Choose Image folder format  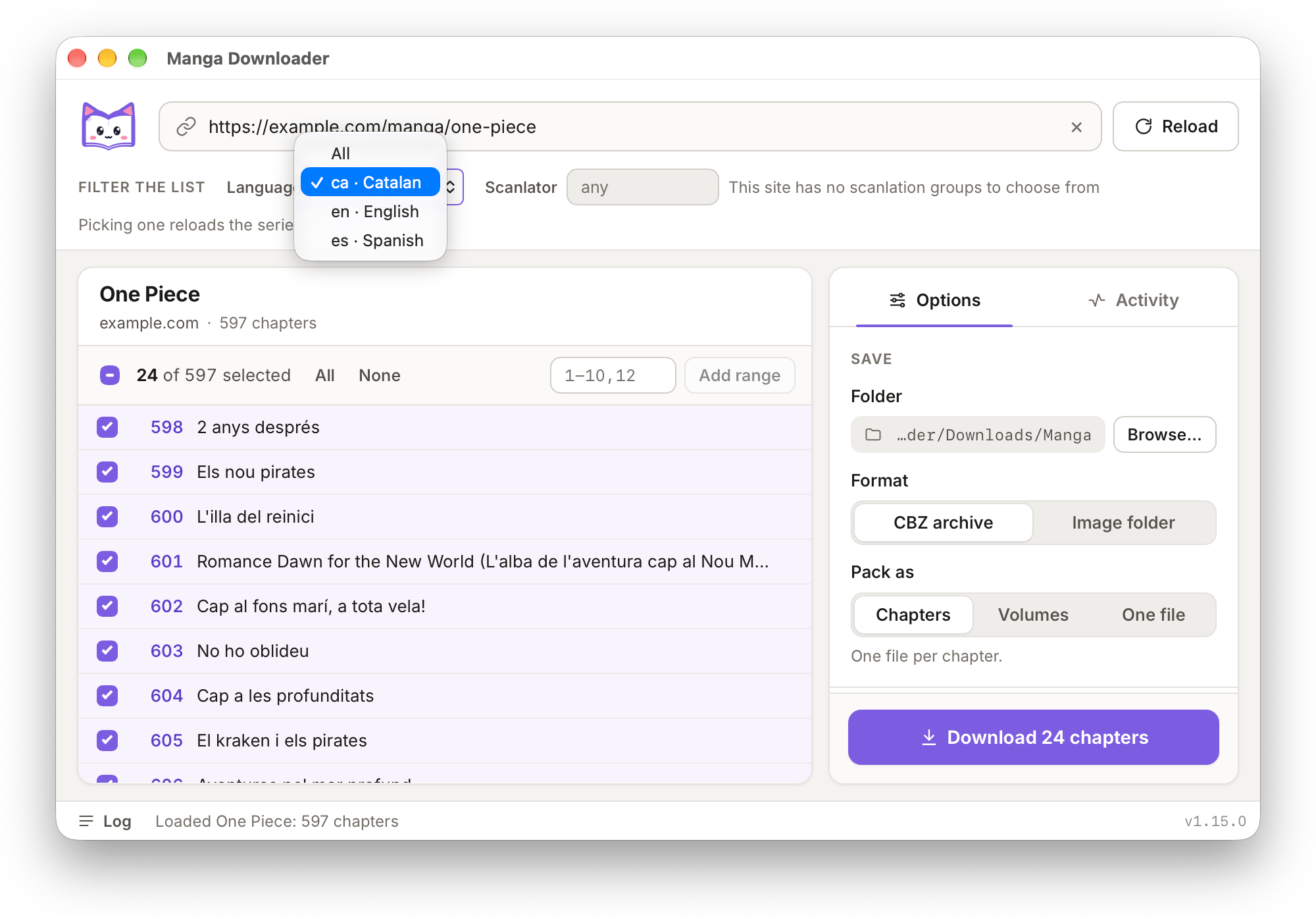pos(1123,523)
